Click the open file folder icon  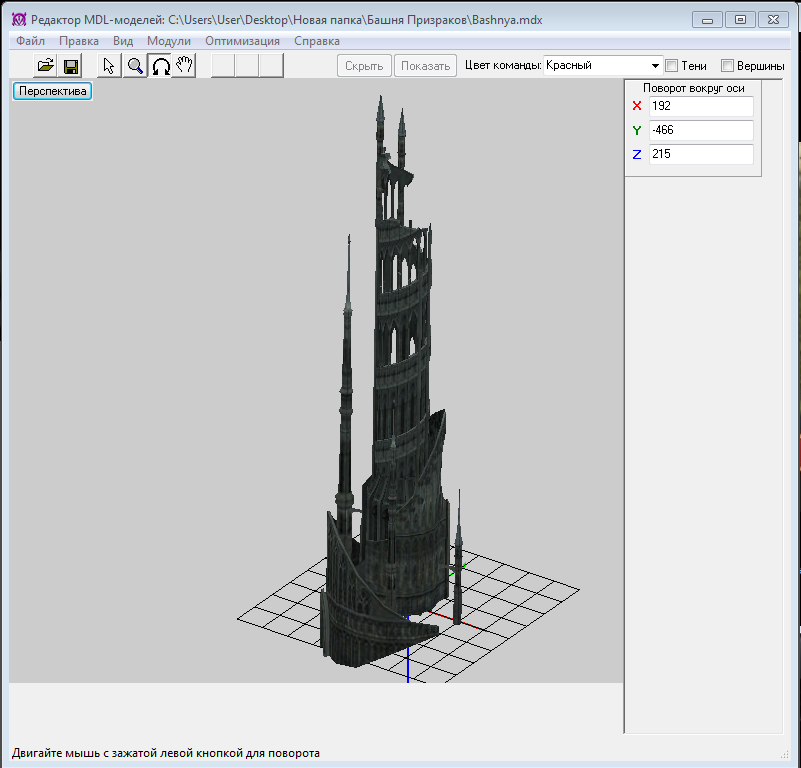(46, 66)
